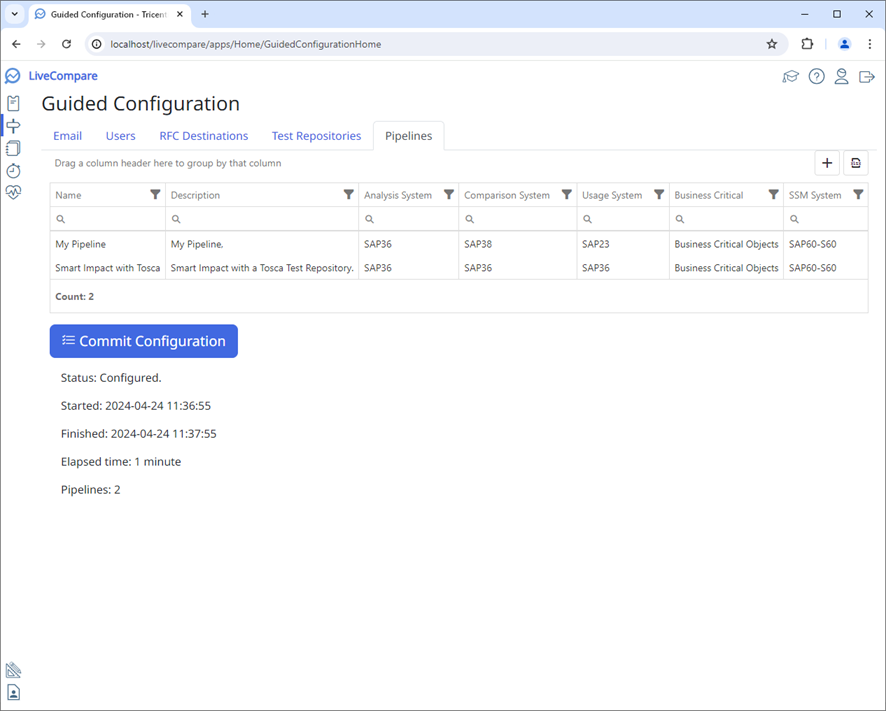This screenshot has height=711, width=886.
Task: Open the Test Repositories tab
Action: click(316, 135)
